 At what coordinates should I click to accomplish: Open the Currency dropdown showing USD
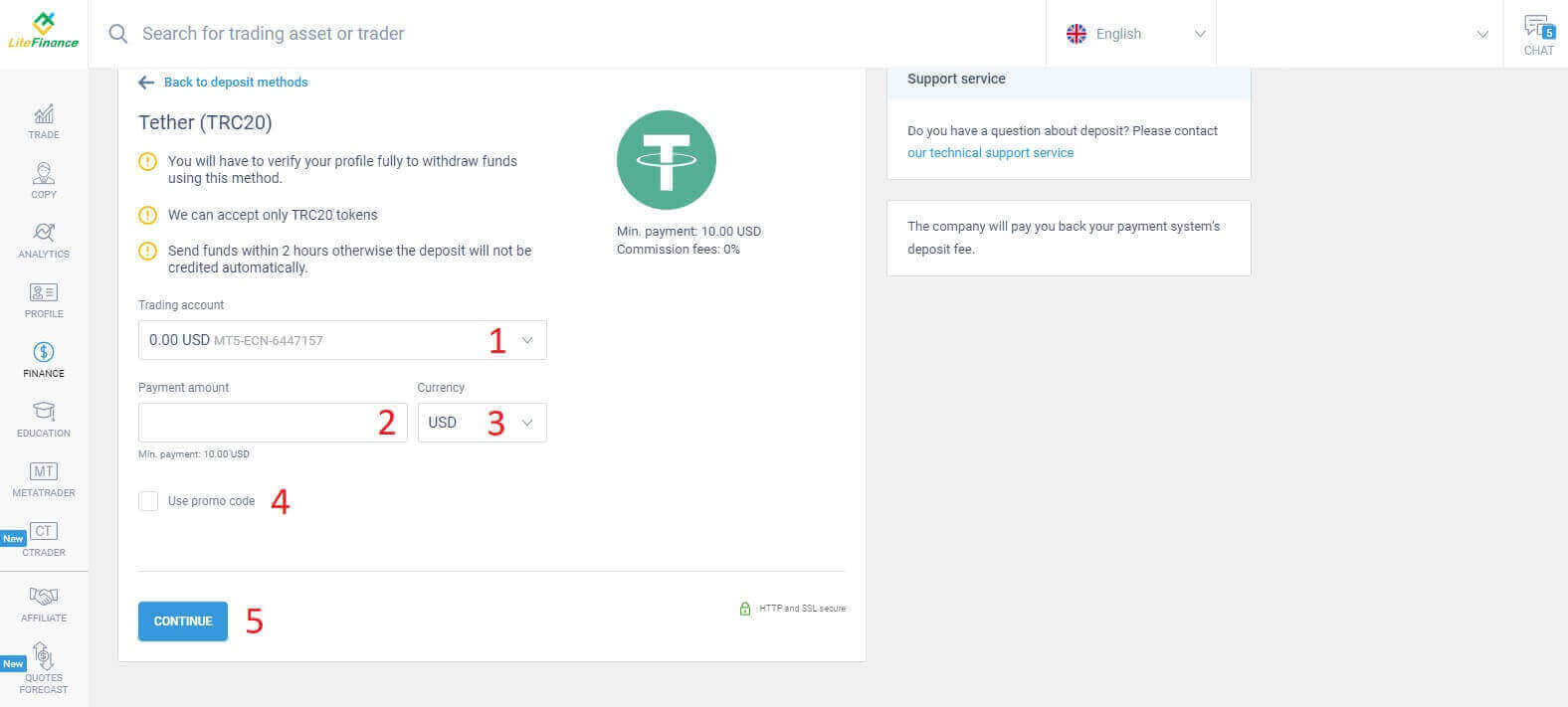click(x=482, y=422)
